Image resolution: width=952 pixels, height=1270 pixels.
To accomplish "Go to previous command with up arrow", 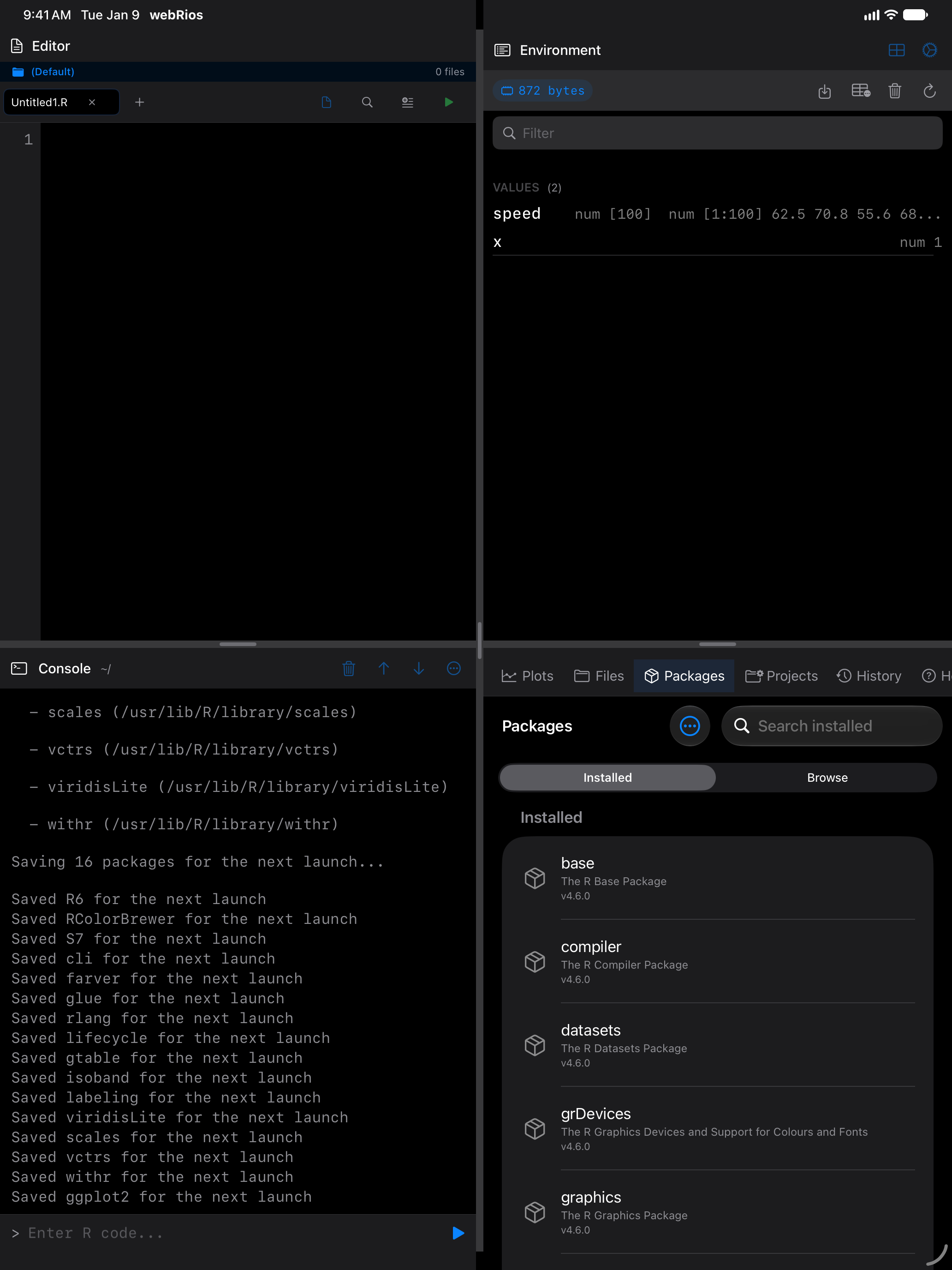I will click(384, 668).
